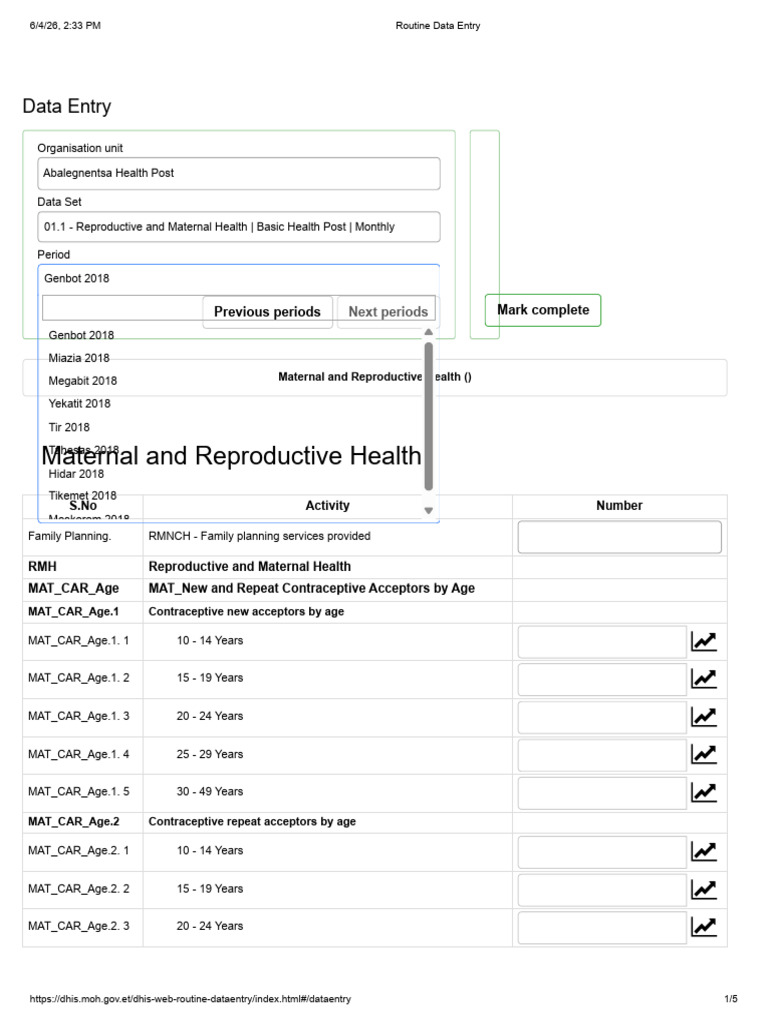Open trend chart for MAT_CAR_Age.1. 1 row

pos(703,641)
